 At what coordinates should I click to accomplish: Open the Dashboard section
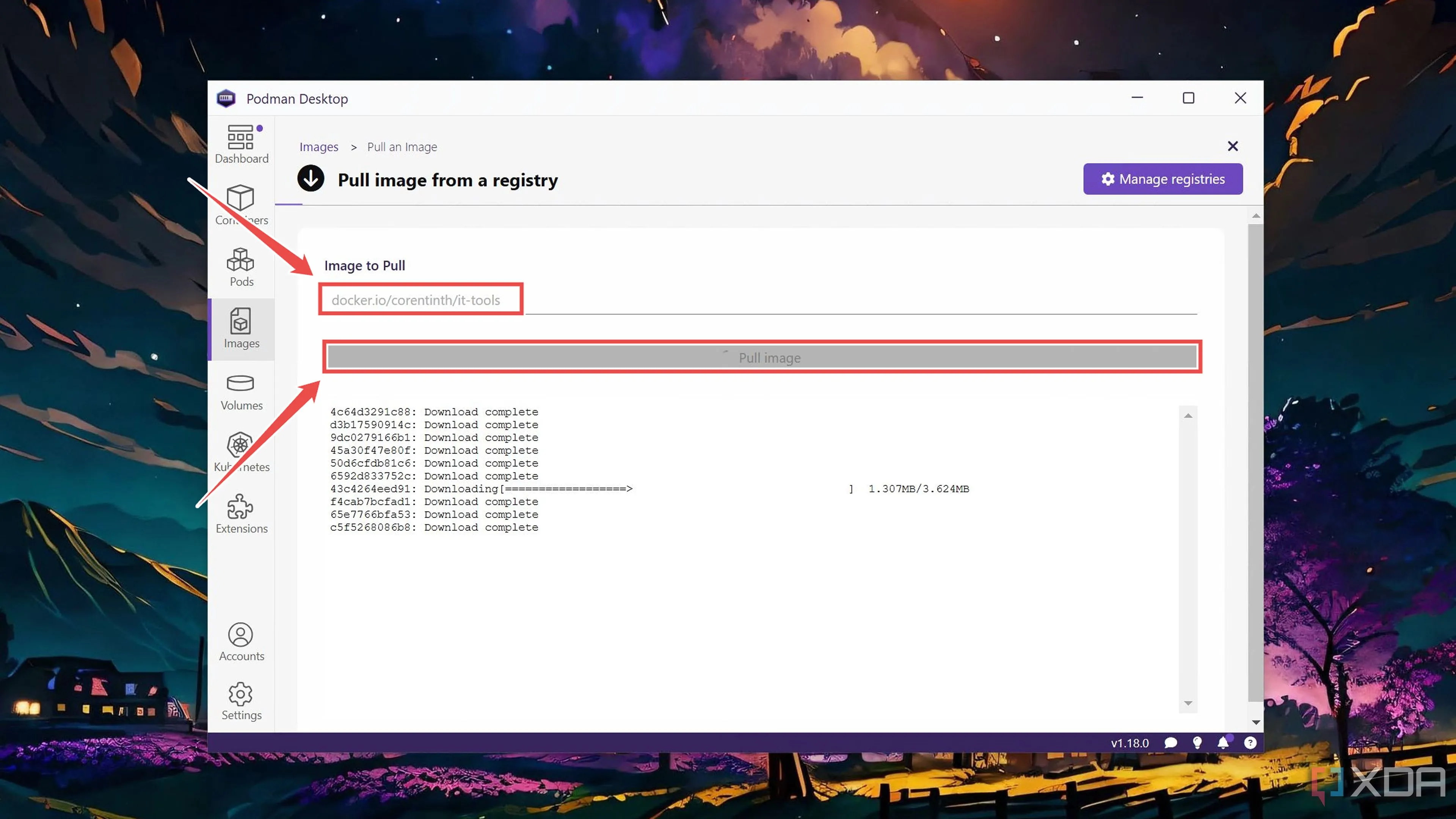pyautogui.click(x=242, y=144)
